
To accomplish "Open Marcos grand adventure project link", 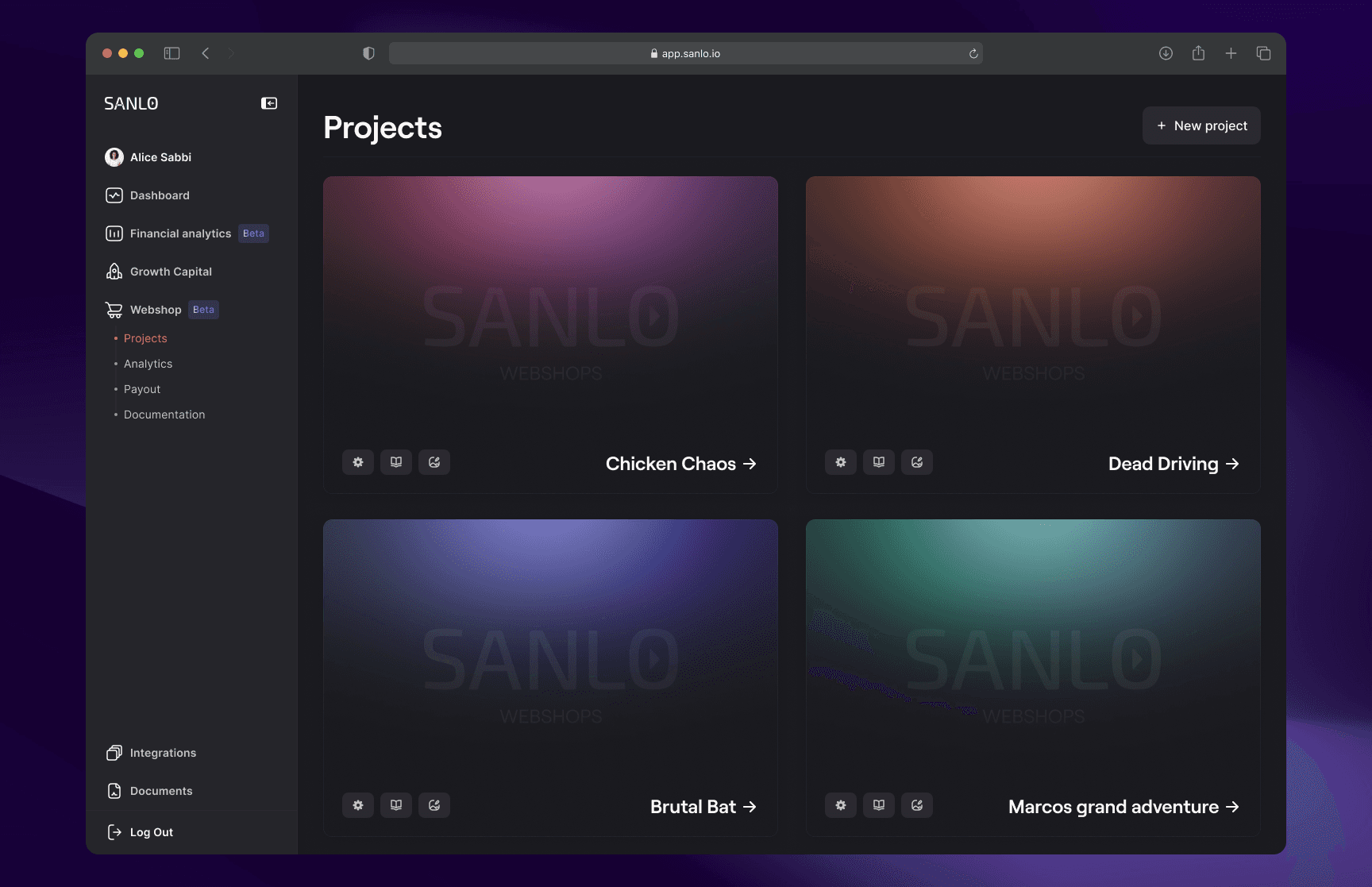I will pyautogui.click(x=1123, y=807).
